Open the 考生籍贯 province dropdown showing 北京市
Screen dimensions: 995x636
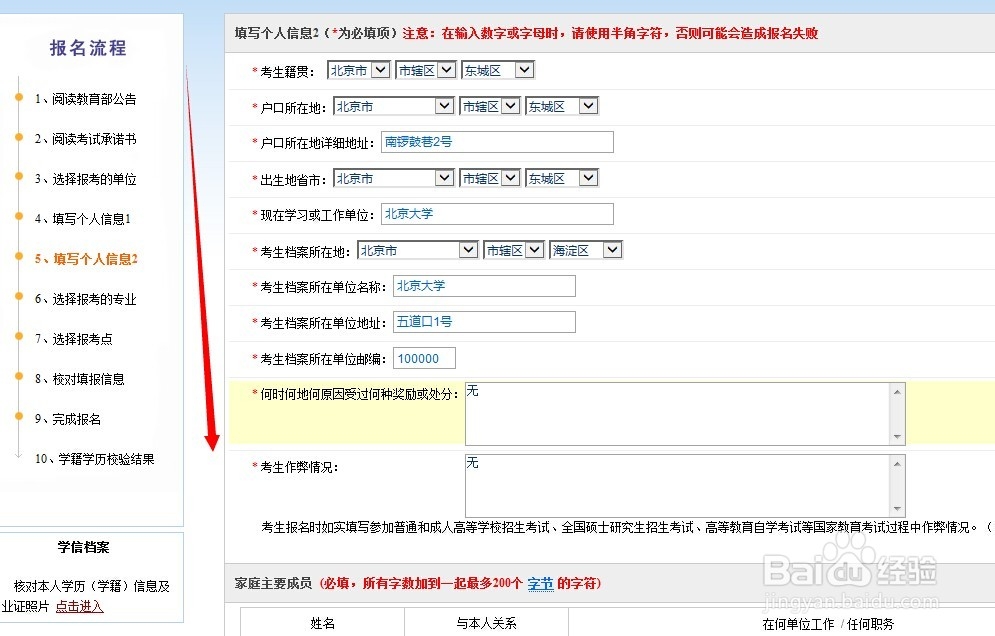pyautogui.click(x=357, y=69)
